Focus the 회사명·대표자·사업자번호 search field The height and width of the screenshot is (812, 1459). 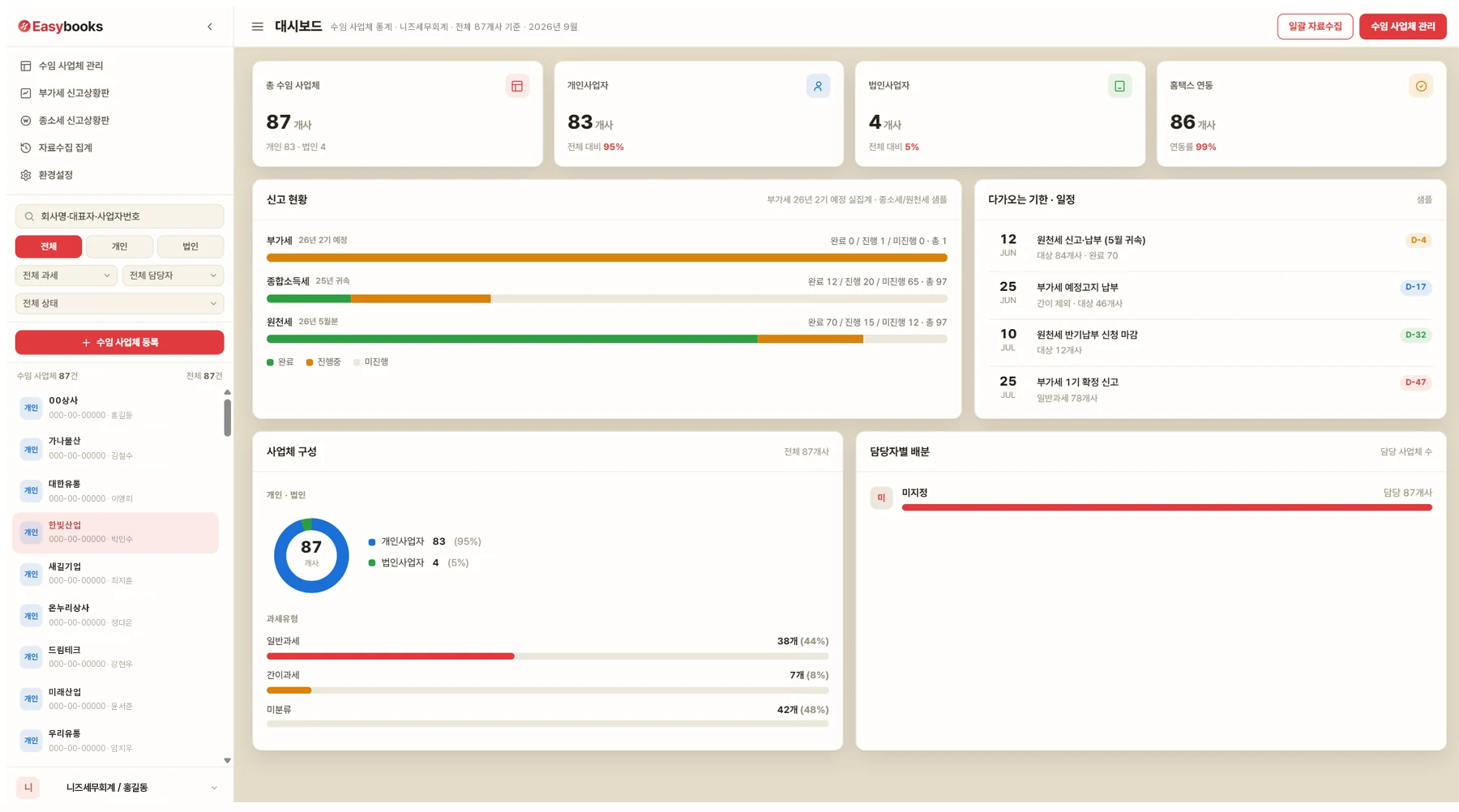120,216
